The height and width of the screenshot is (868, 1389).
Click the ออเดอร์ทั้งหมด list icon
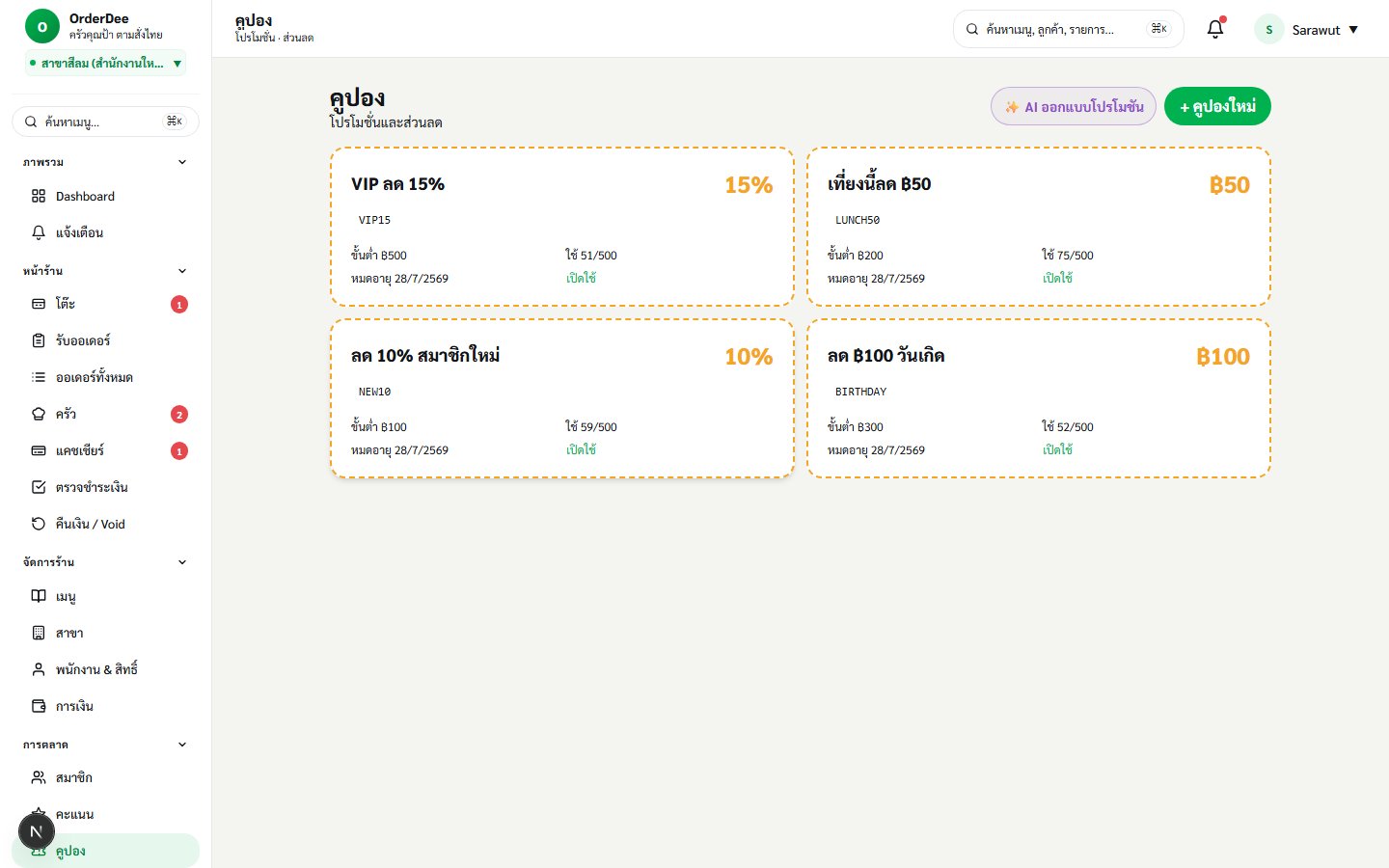39,377
